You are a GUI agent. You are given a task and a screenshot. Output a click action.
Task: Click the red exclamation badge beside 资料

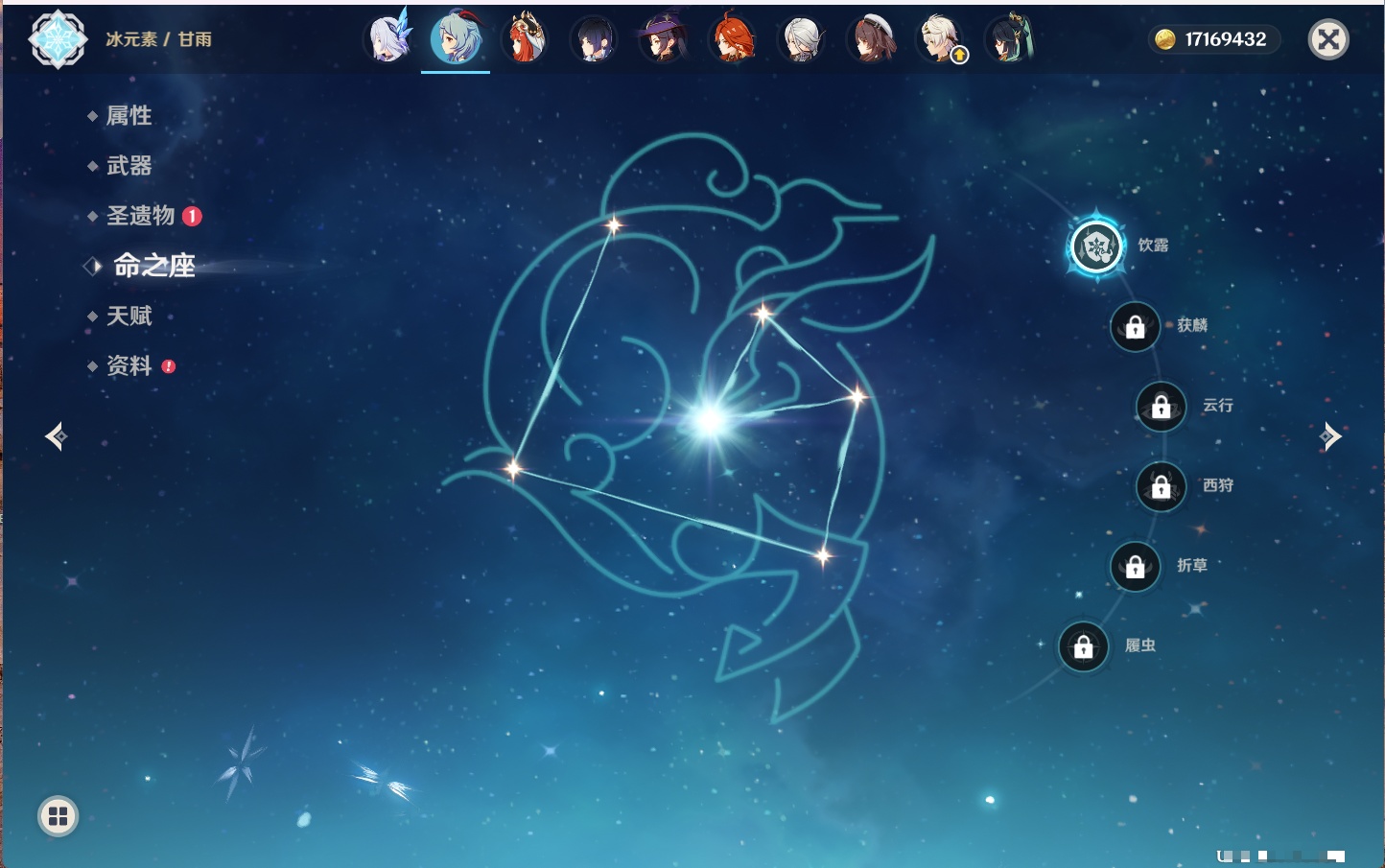coord(169,366)
